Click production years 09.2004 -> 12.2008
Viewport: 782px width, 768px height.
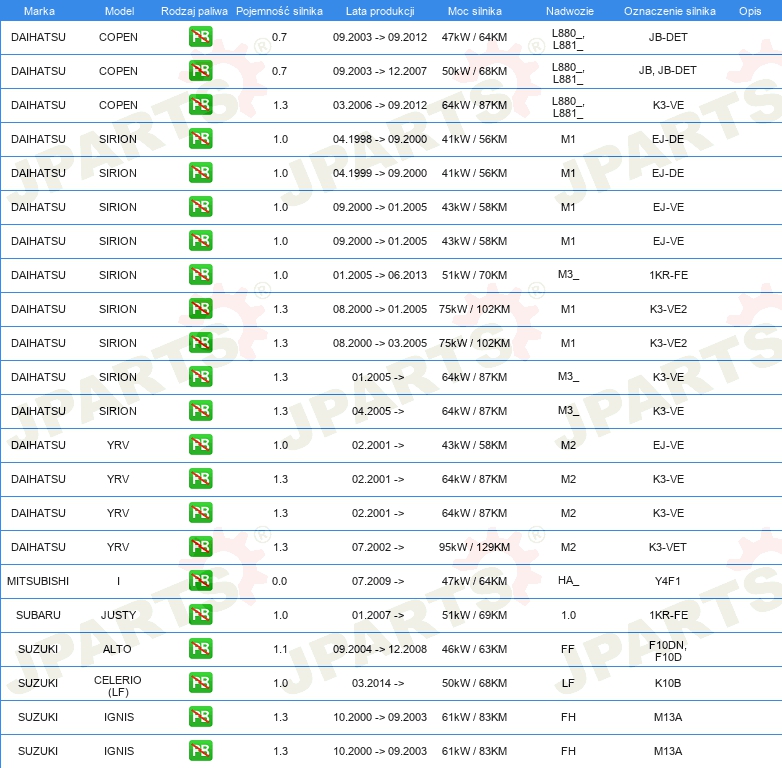tap(380, 649)
